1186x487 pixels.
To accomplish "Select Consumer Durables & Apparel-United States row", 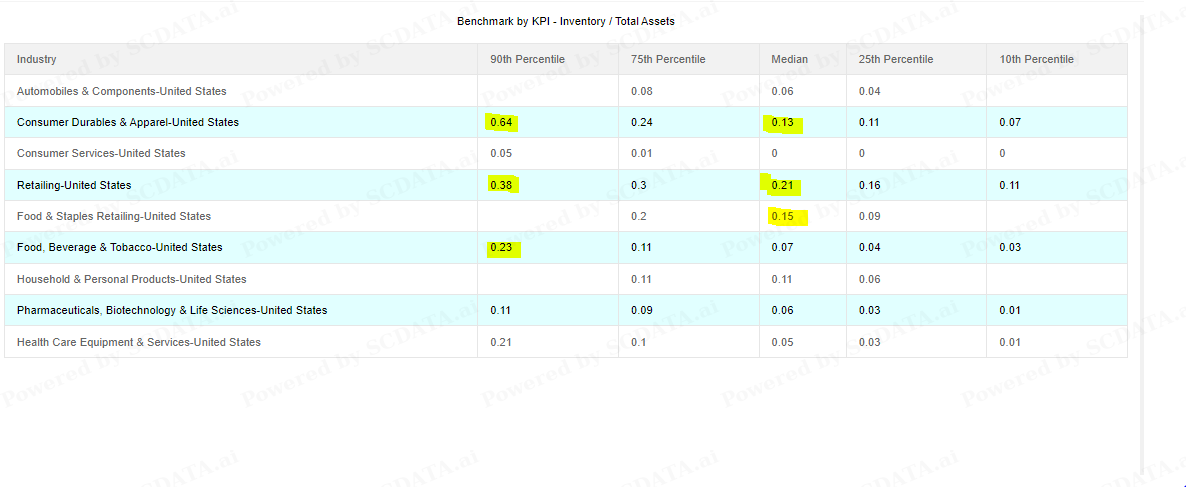I will pos(128,122).
